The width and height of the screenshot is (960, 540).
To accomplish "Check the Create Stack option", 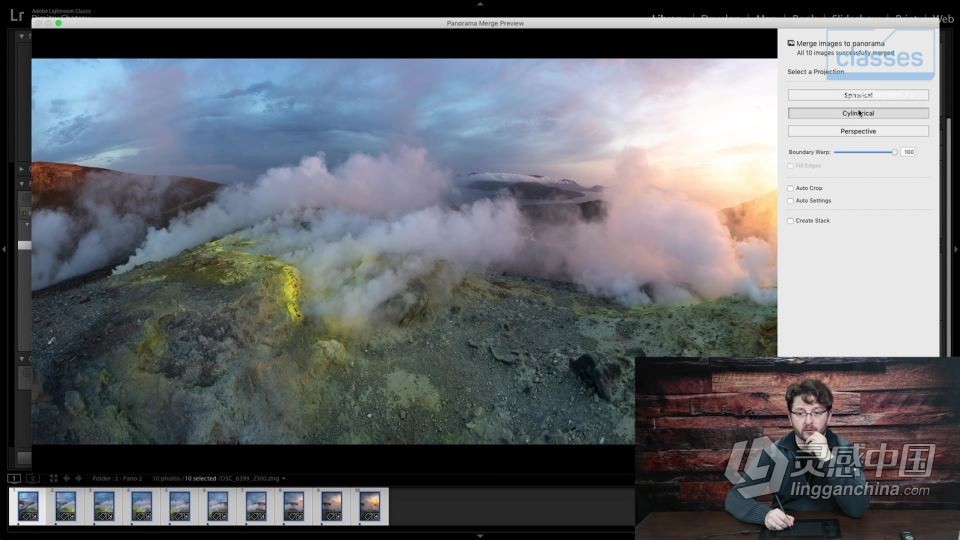I will (x=790, y=221).
